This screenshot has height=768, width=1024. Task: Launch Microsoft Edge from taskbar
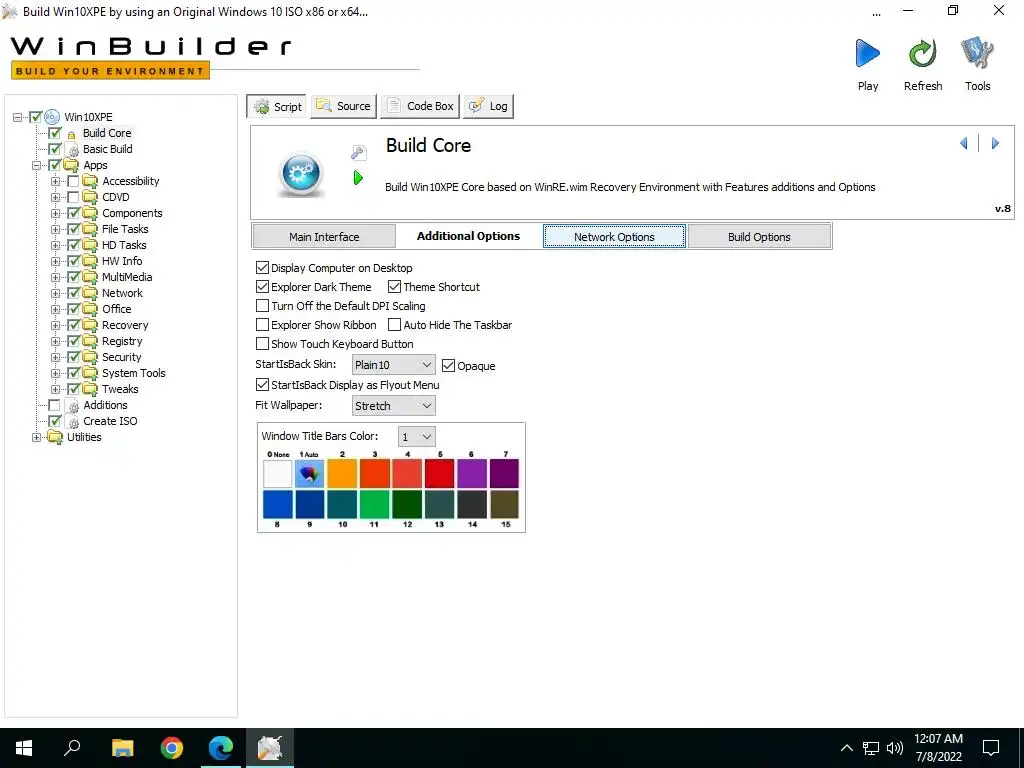coord(221,748)
